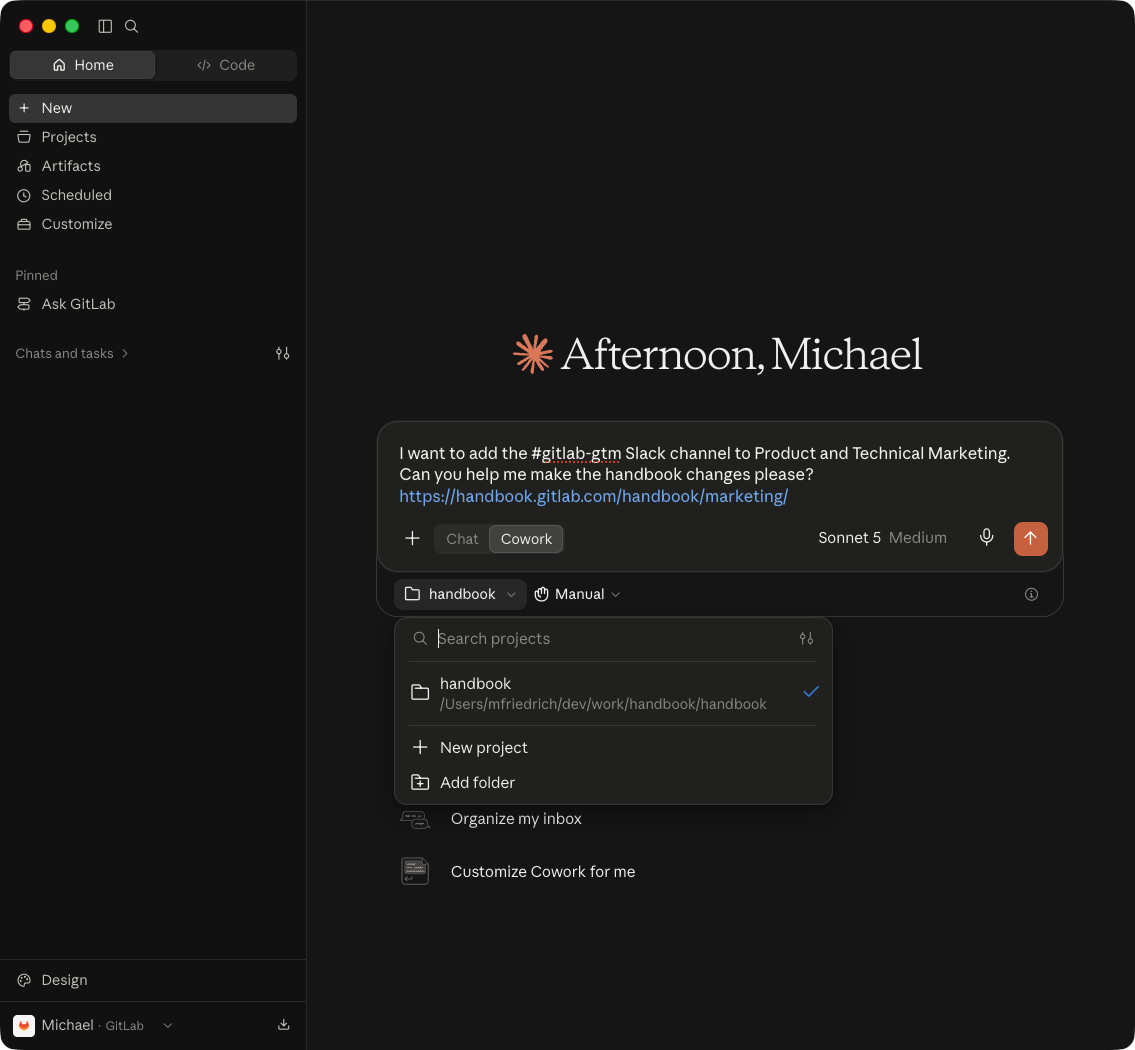Choose the Organize my inbox suggestion
1135x1050 pixels.
515,818
